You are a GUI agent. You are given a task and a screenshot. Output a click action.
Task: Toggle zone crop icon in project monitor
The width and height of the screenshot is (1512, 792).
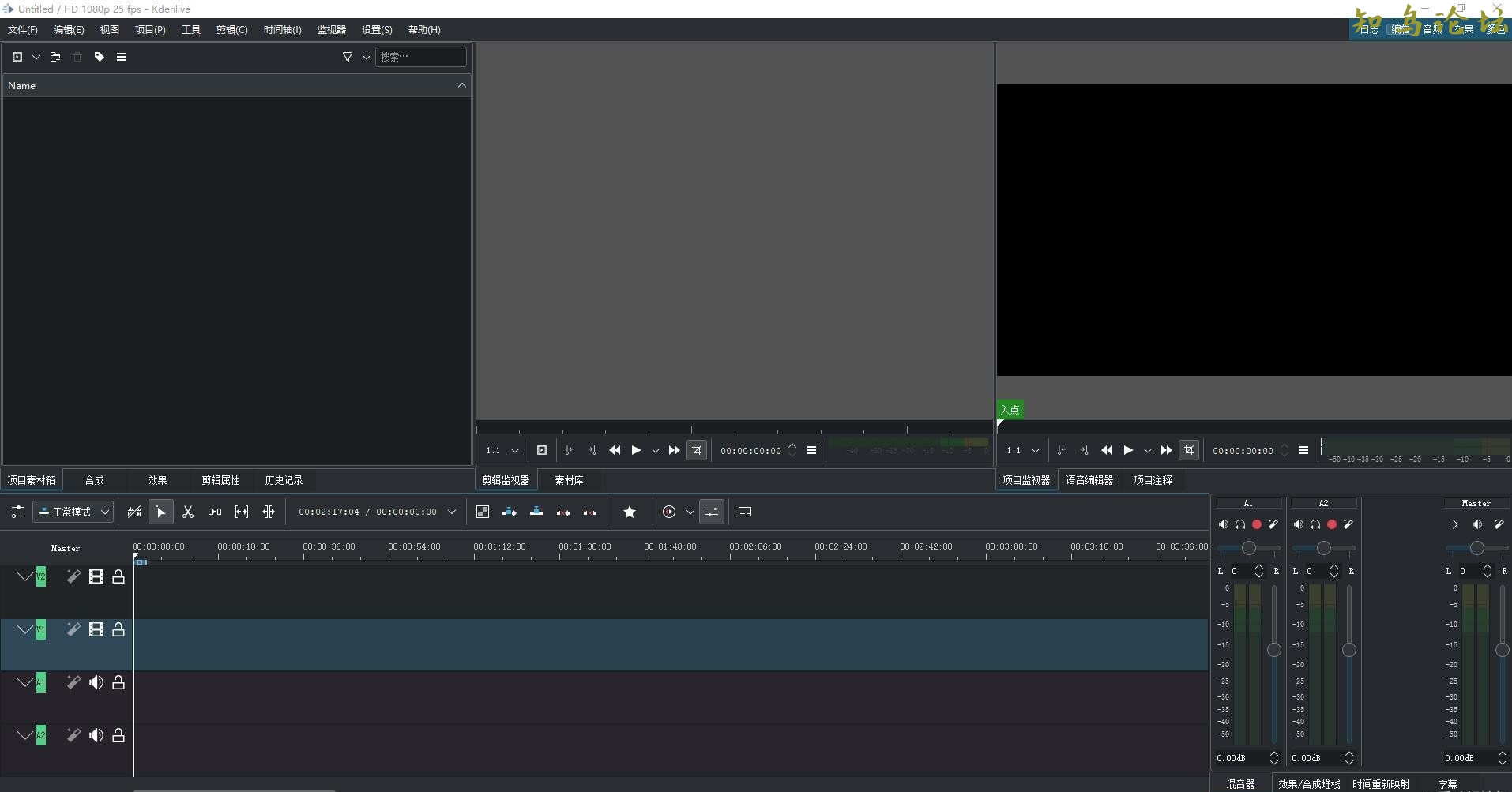pyautogui.click(x=1189, y=450)
